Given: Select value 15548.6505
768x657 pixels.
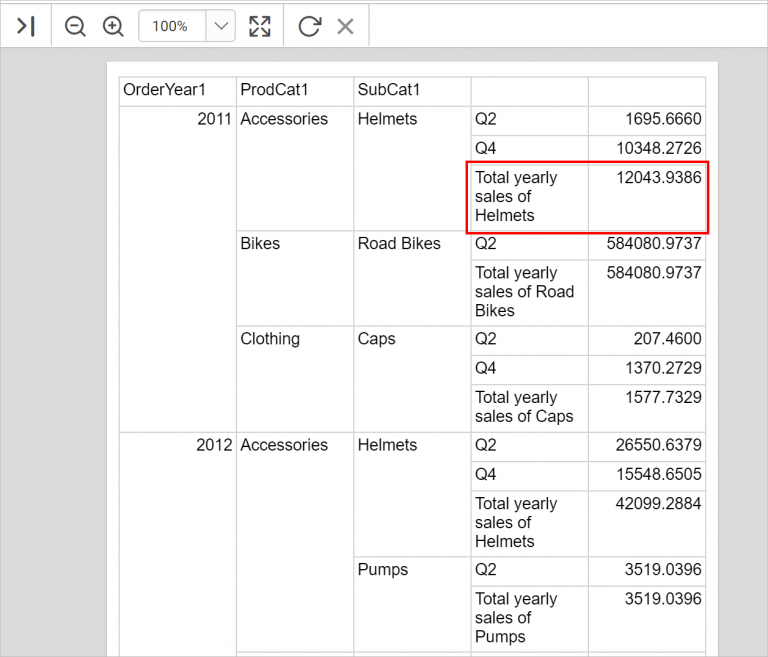Looking at the screenshot, I should tap(647, 475).
